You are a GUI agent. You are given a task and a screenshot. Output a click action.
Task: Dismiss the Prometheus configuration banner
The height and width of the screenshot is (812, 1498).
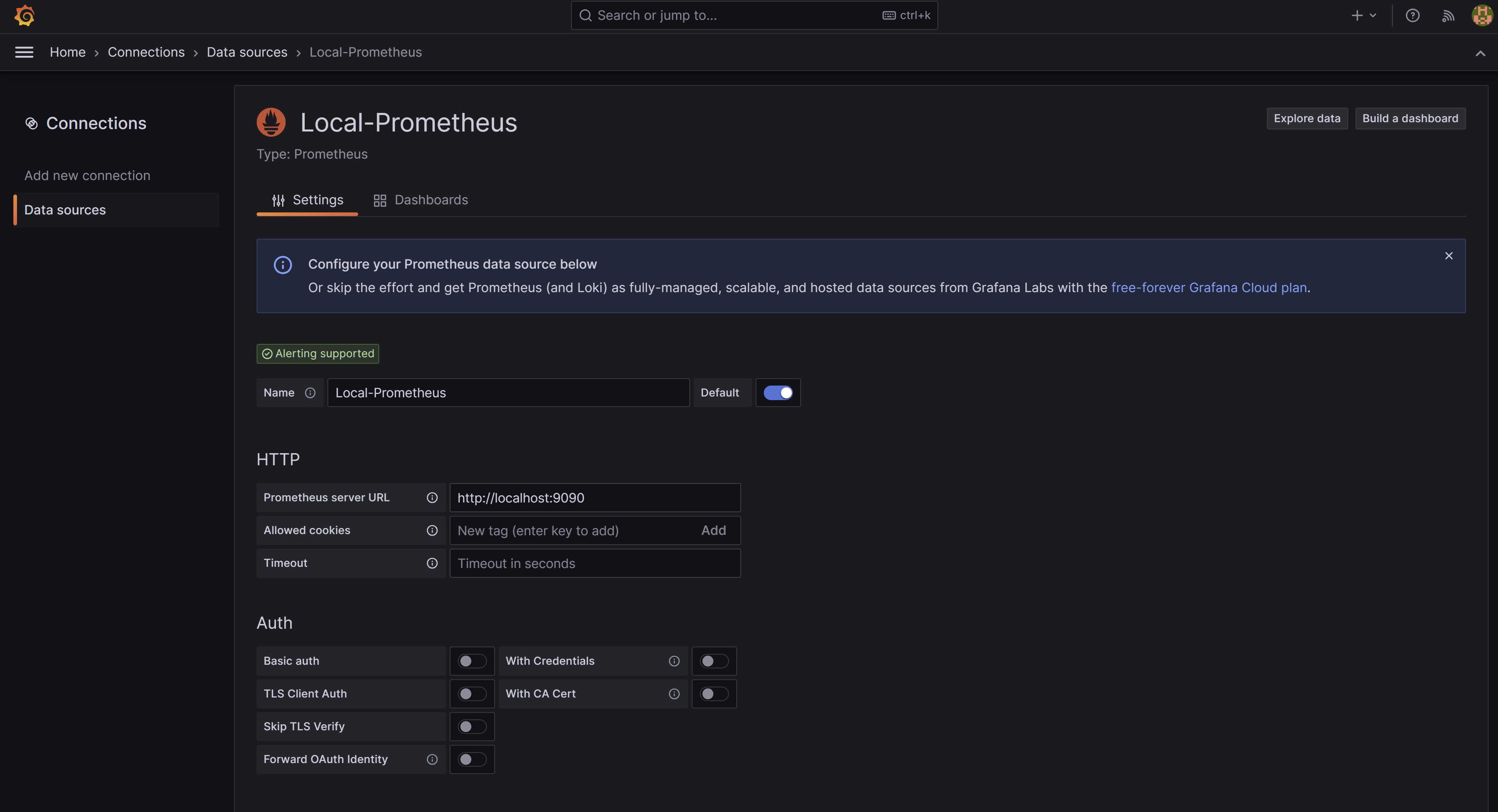pyautogui.click(x=1449, y=256)
